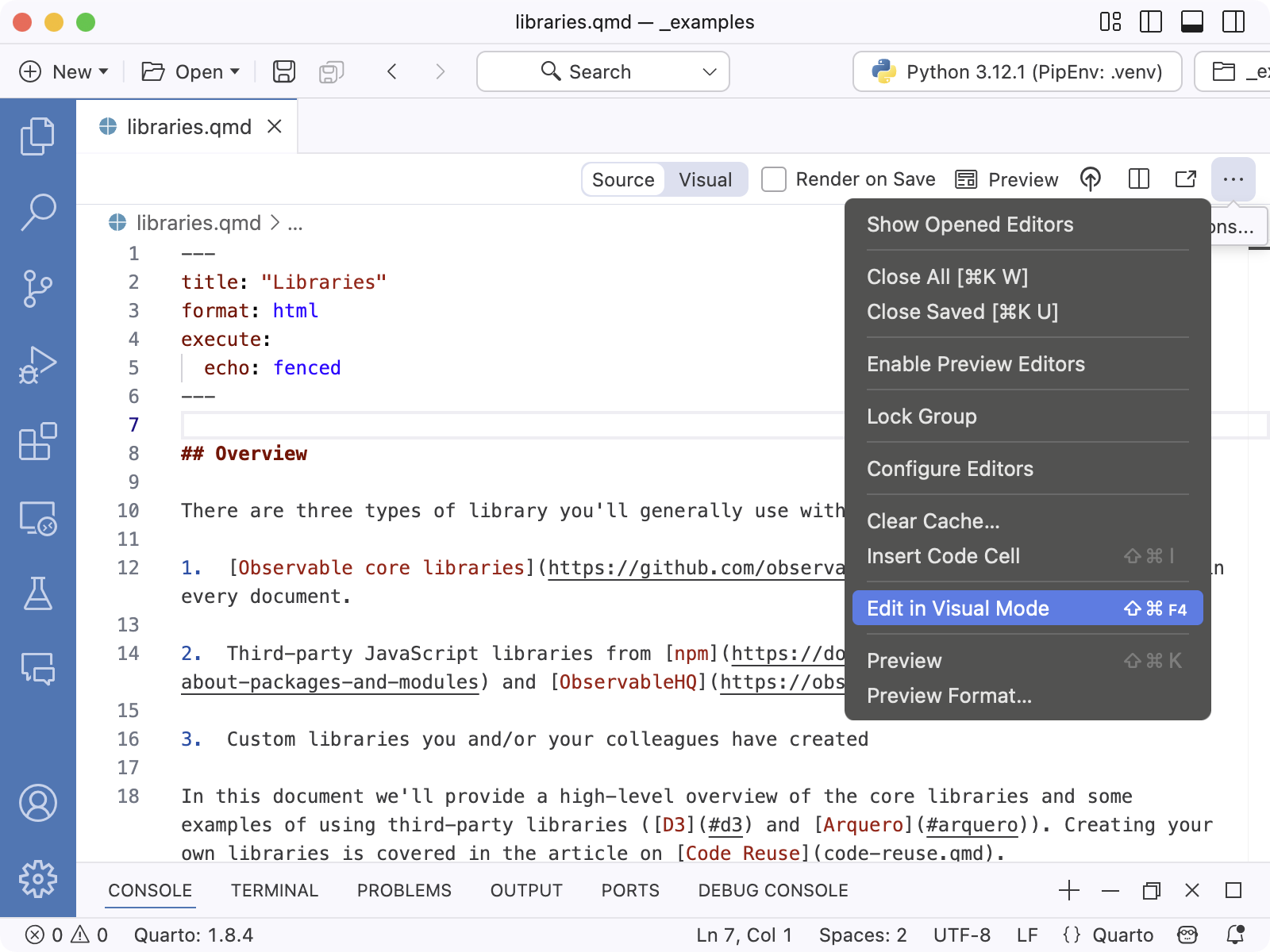Open the Run and Debug view
The image size is (1270, 952).
click(37, 363)
